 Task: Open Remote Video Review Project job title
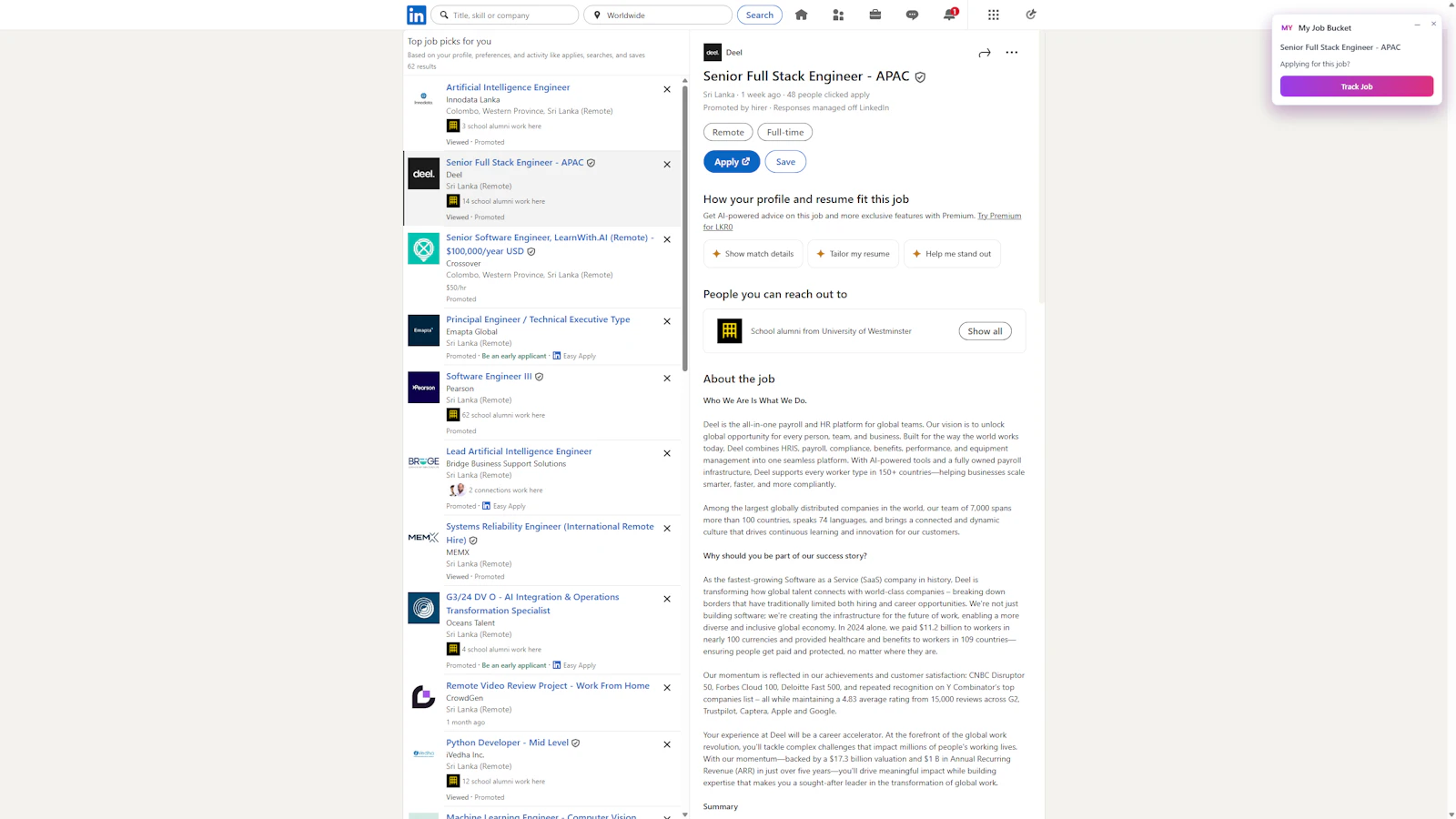548,686
